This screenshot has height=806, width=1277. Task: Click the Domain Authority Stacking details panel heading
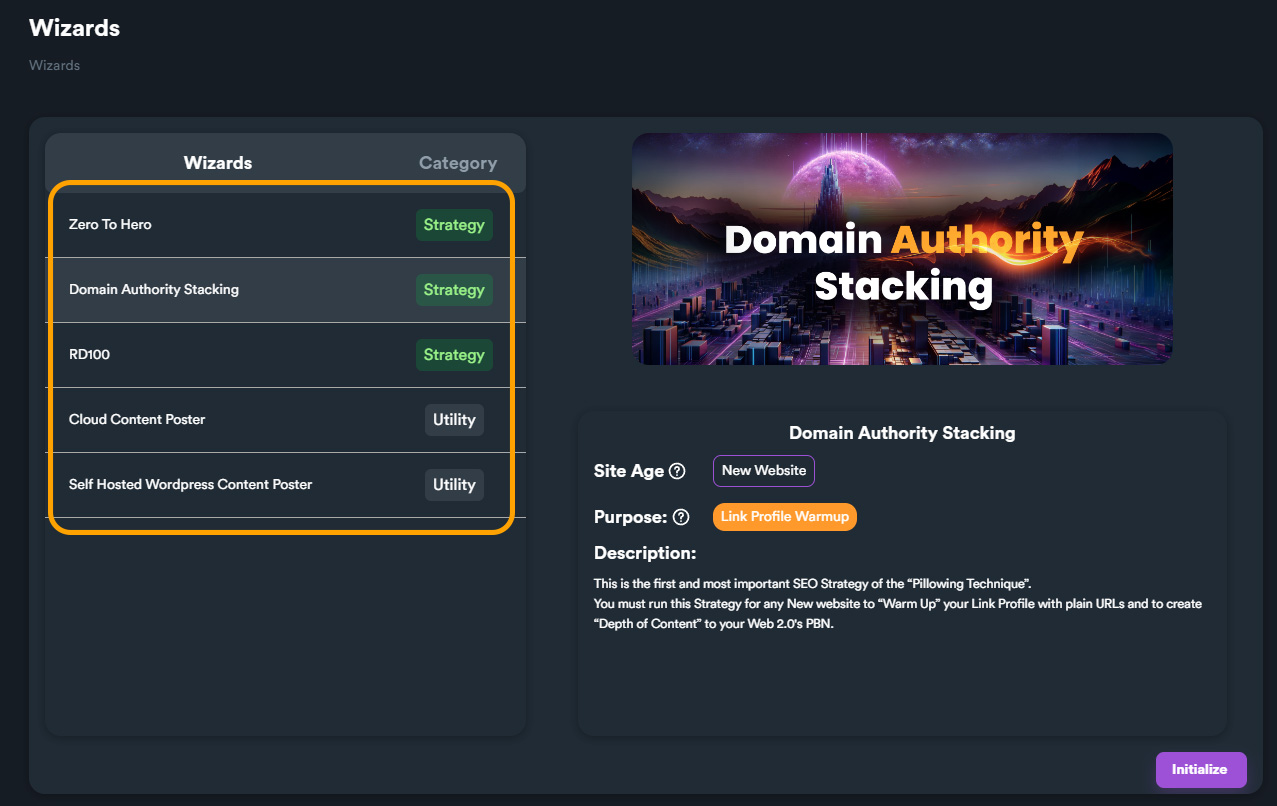click(x=902, y=433)
